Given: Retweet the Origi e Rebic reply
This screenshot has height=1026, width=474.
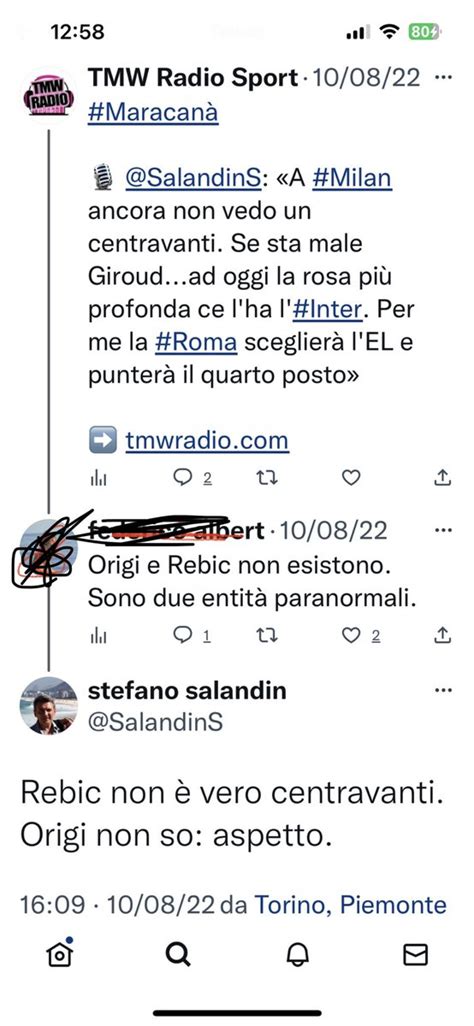Looking at the screenshot, I should click(x=266, y=635).
